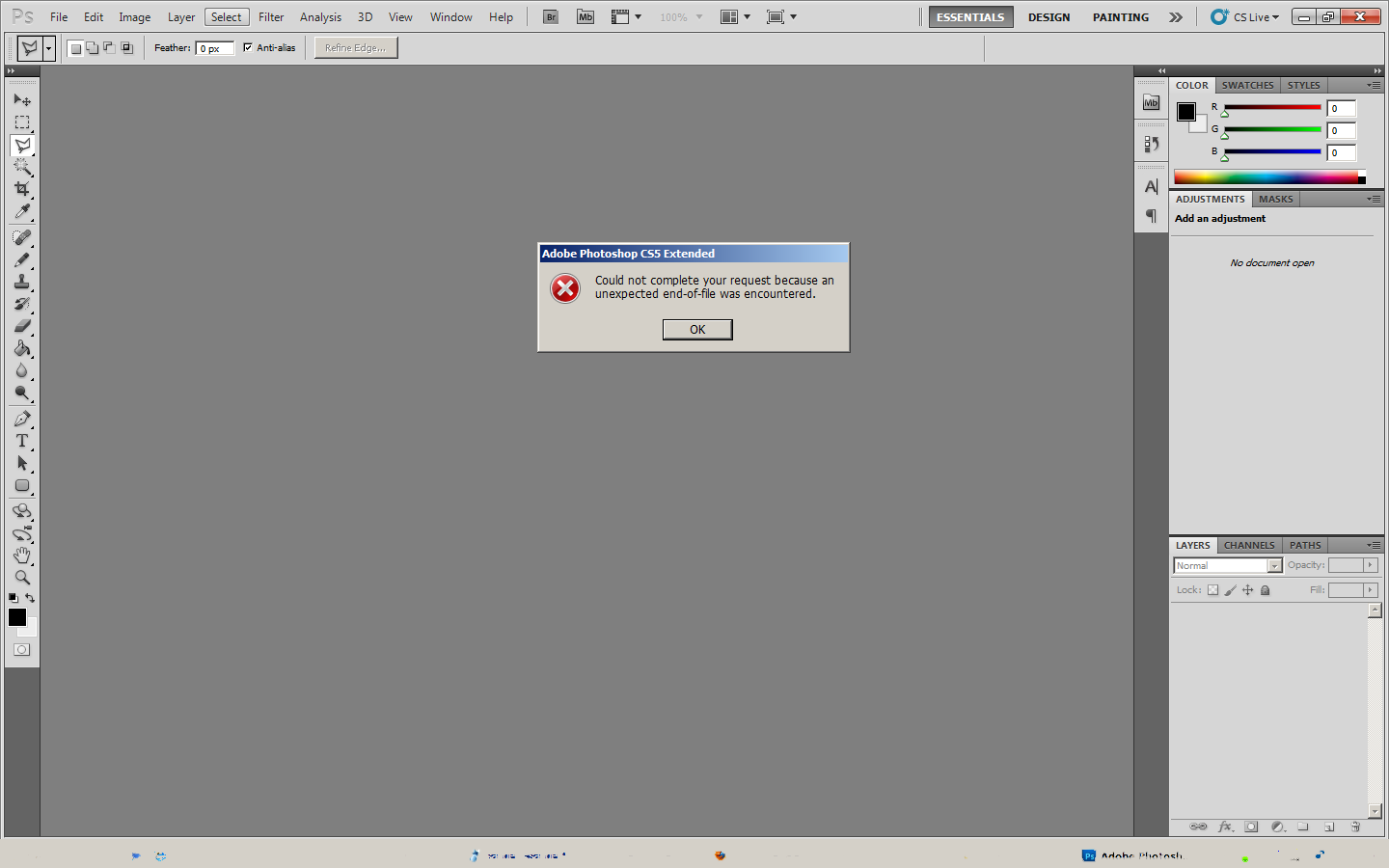The image size is (1389, 868).
Task: Select the Rectangle shape tool
Action: pyautogui.click(x=22, y=485)
